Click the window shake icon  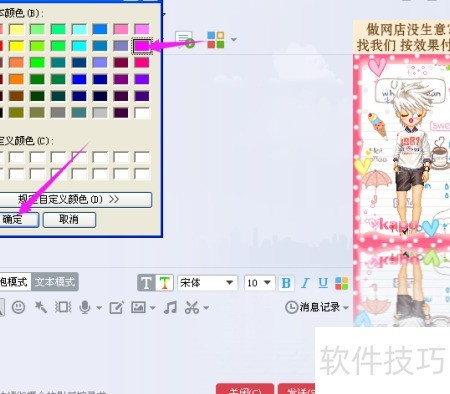click(63, 307)
